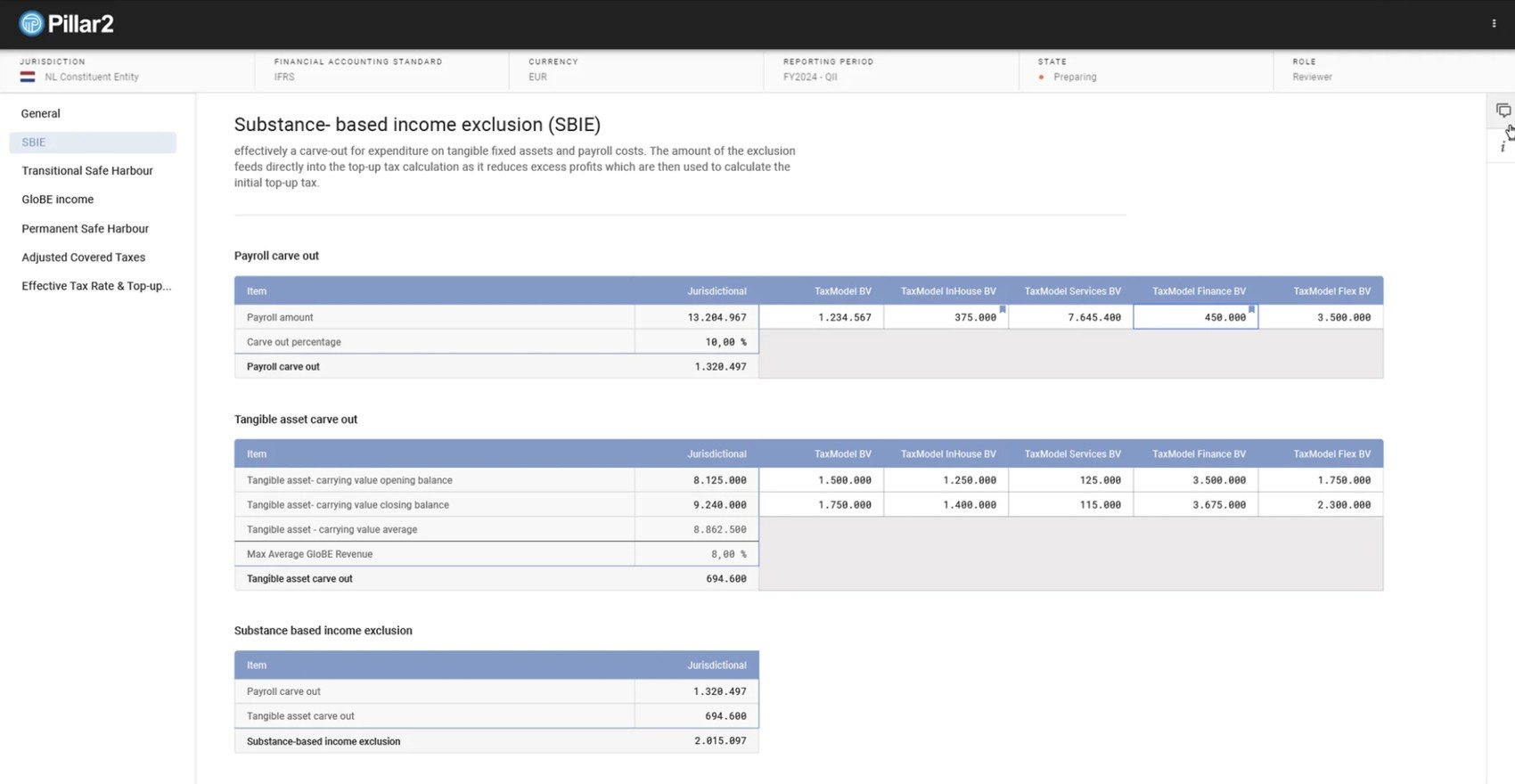Image resolution: width=1515 pixels, height=784 pixels.
Task: Click the Carve out percentage value 10,00 %
Action: (x=697, y=342)
